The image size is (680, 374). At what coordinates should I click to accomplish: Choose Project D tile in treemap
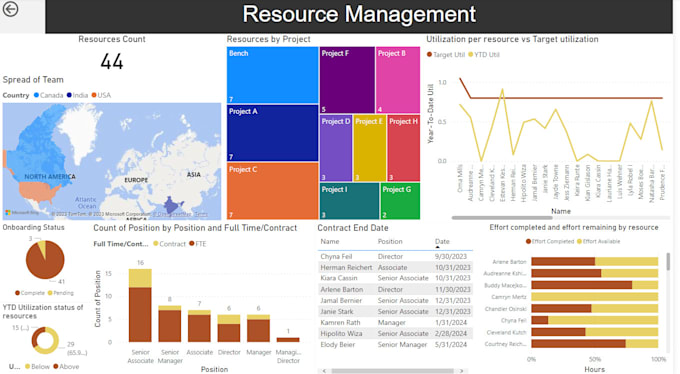coord(336,148)
